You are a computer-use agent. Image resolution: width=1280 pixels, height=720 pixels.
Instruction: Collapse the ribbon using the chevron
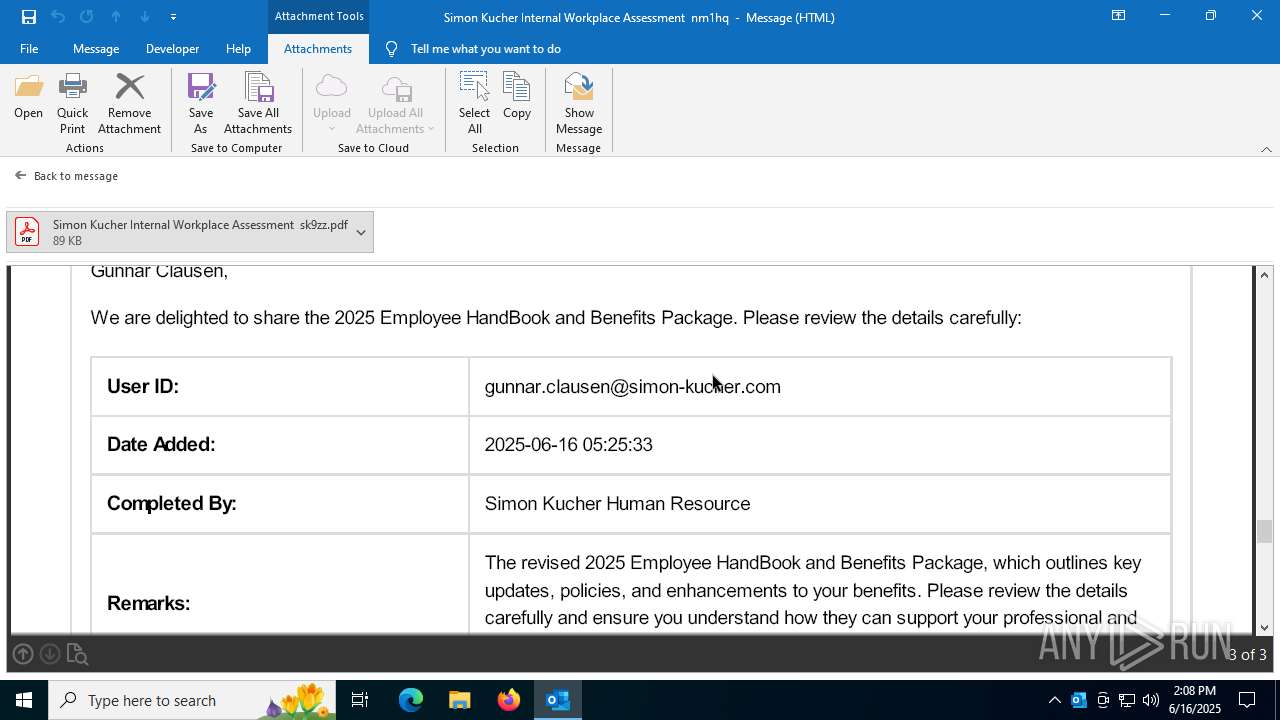[1266, 149]
